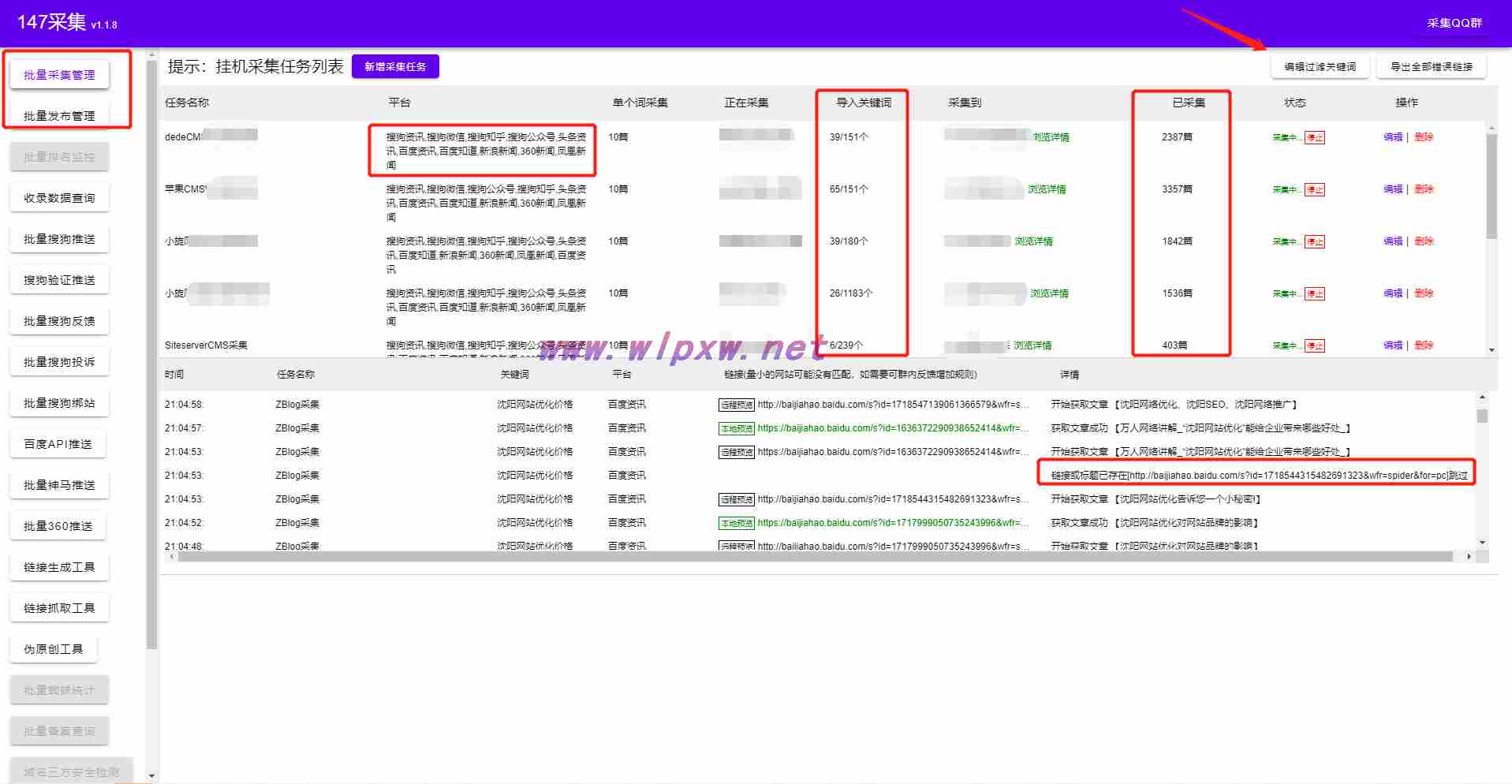Screen dimensions: 1512x784
Task: Delete the 苹果CMS task row
Action: [x=1424, y=189]
